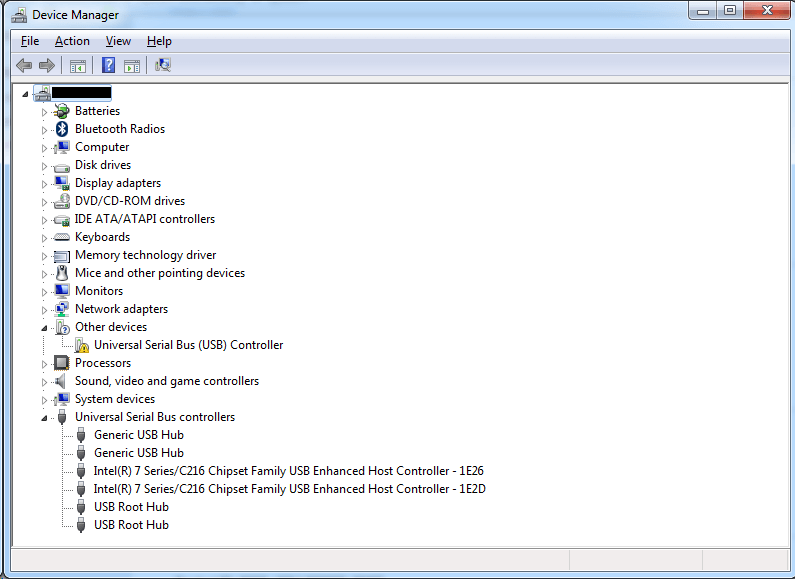The width and height of the screenshot is (795, 579).
Task: Open the View menu
Action: 118,41
